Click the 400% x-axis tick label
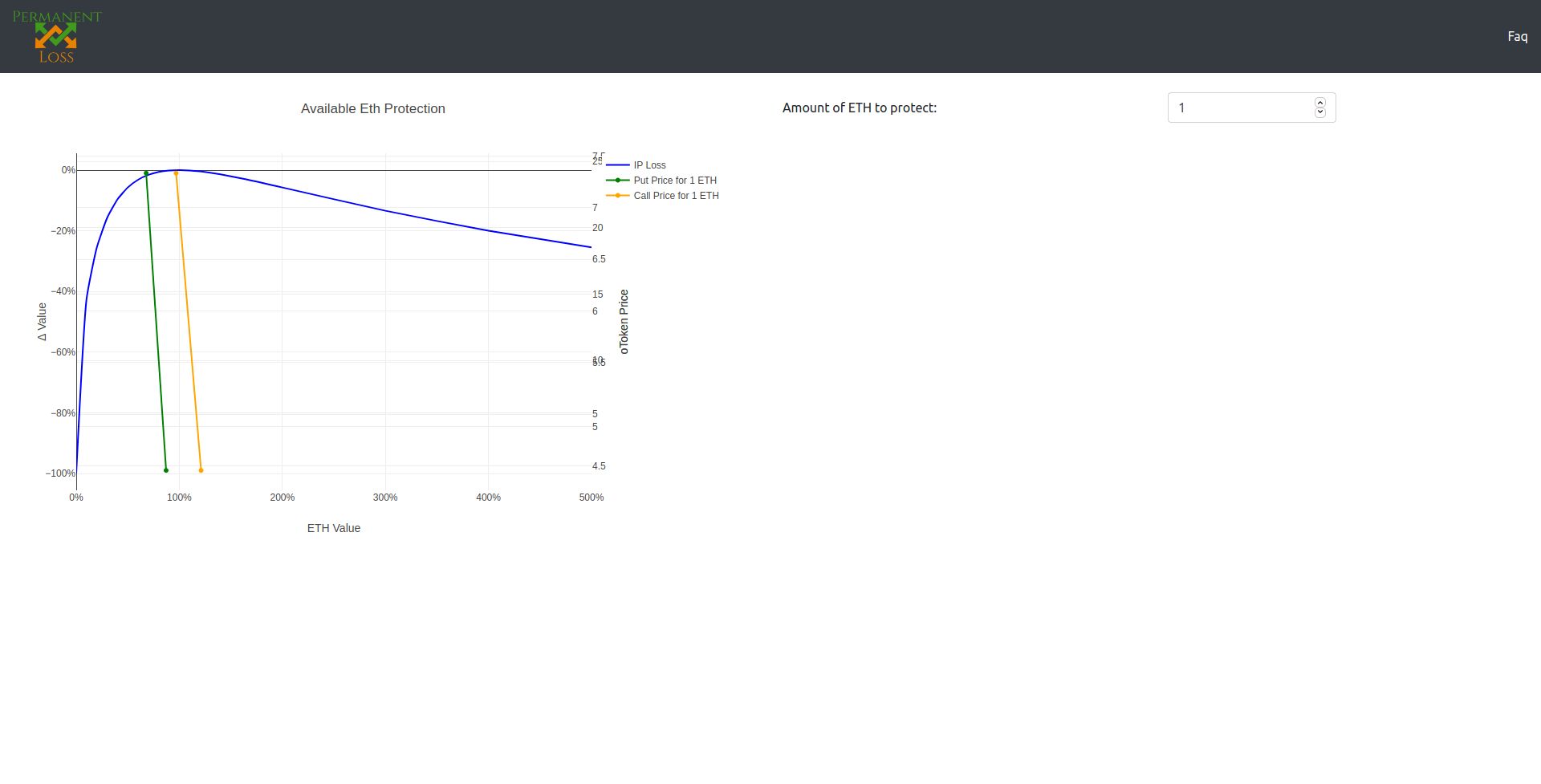 point(488,498)
